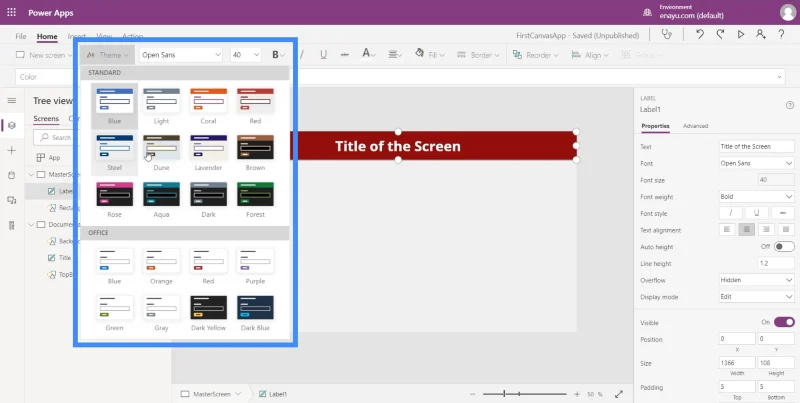This screenshot has height=403, width=800.
Task: Select the Properties tab
Action: pos(656,125)
